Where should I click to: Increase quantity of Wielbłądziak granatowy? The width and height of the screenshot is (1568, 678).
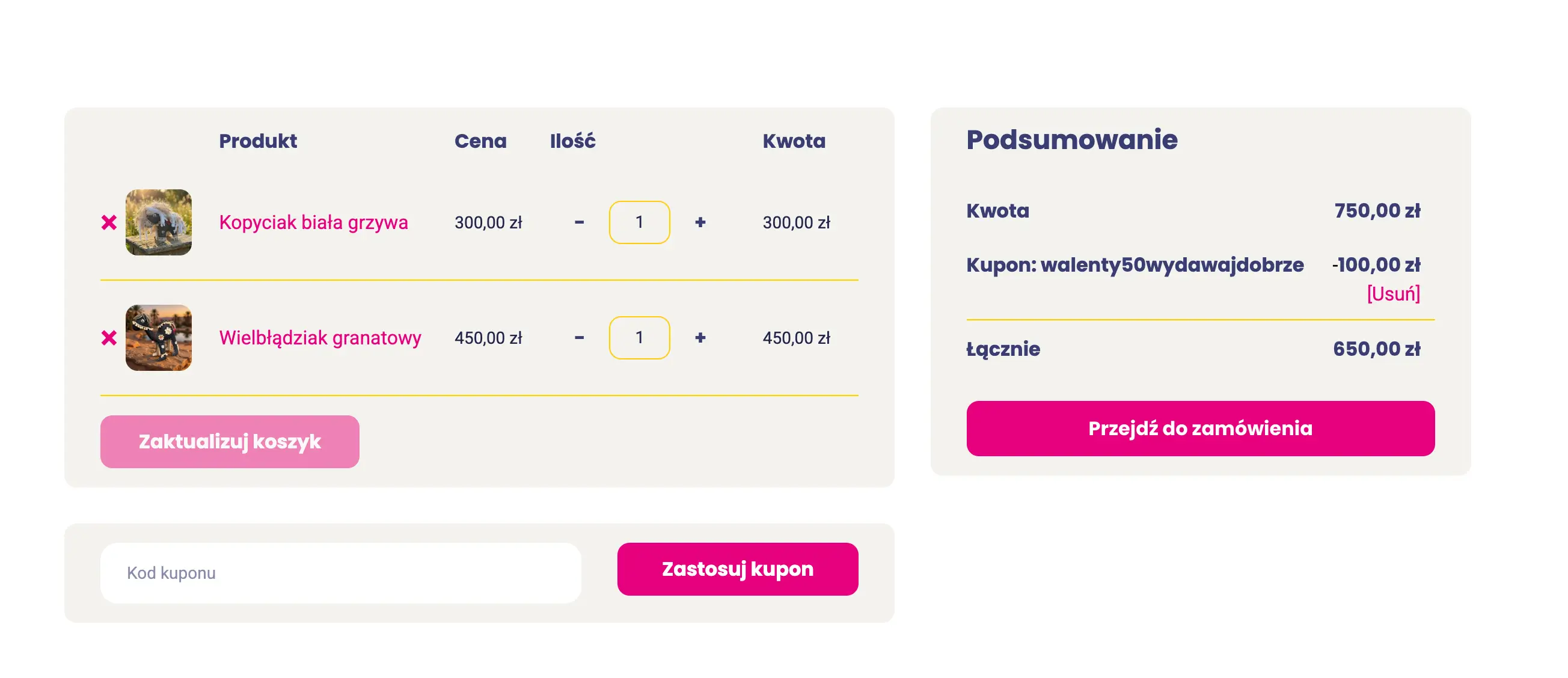tap(700, 338)
